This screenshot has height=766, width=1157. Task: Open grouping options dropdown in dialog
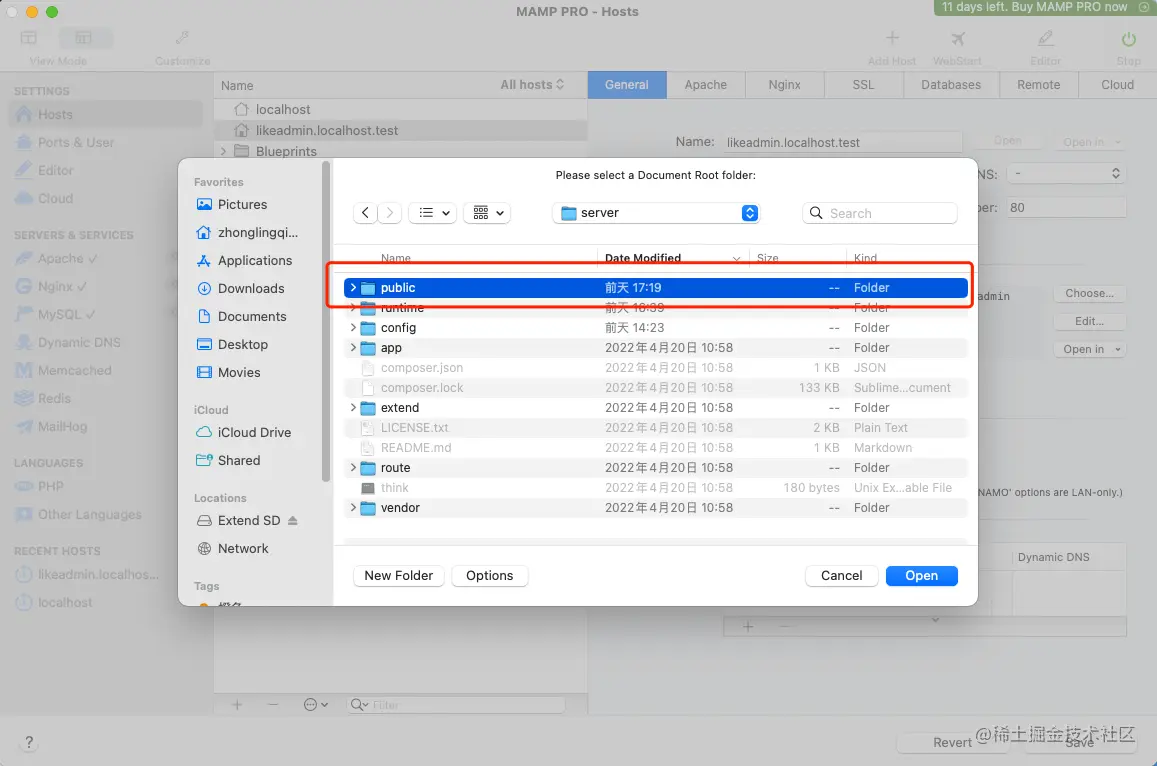pos(488,213)
